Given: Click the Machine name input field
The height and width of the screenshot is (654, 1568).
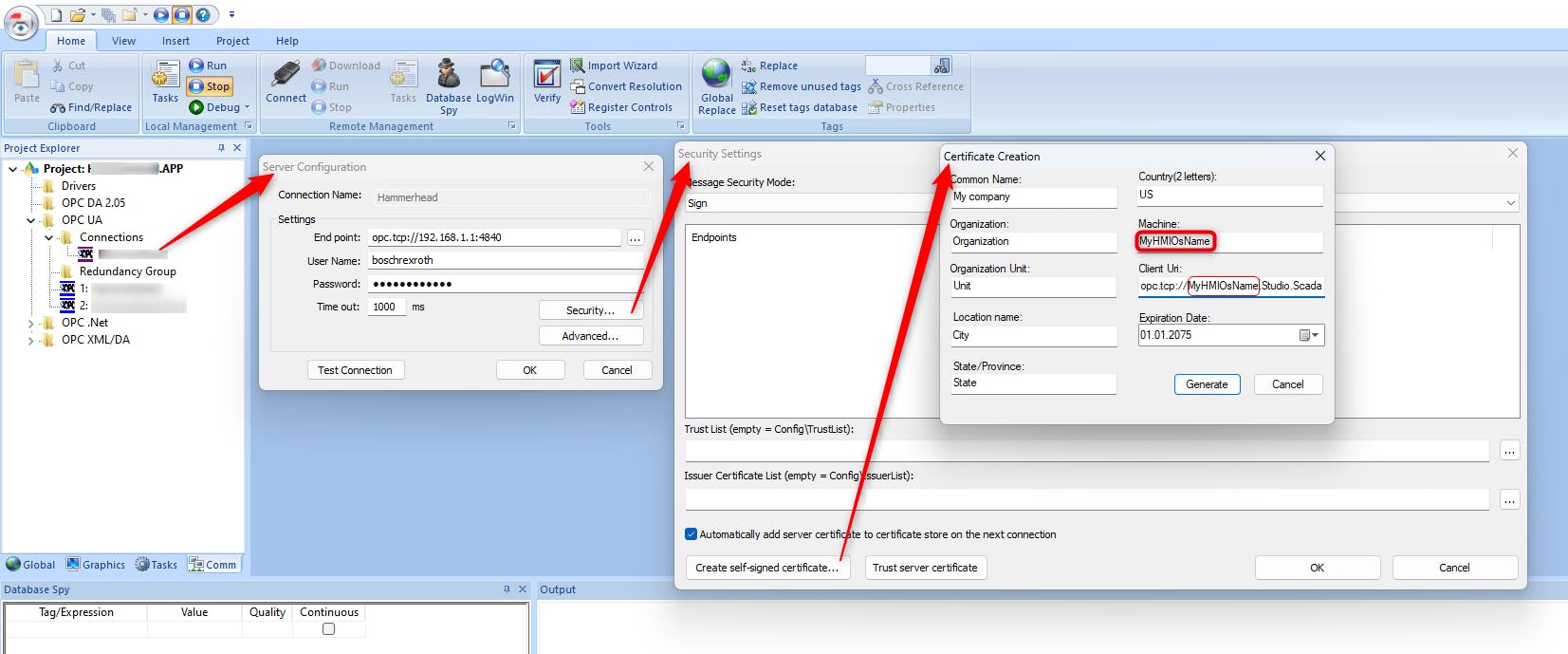Looking at the screenshot, I should [1229, 242].
